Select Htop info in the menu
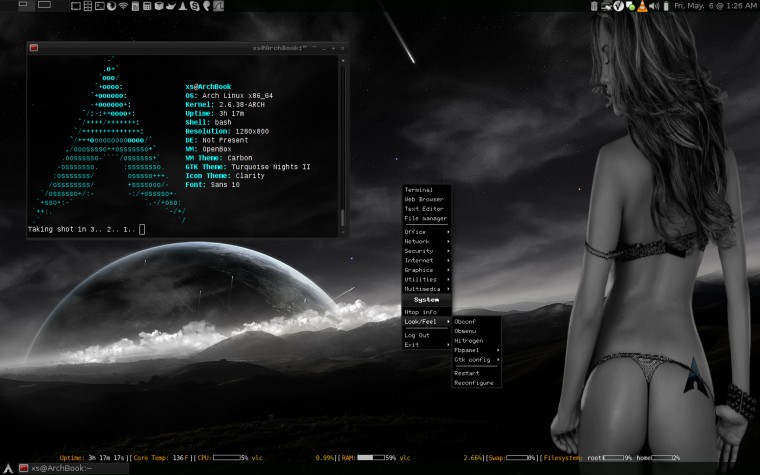Viewport: 760px width, 475px height. [427, 312]
